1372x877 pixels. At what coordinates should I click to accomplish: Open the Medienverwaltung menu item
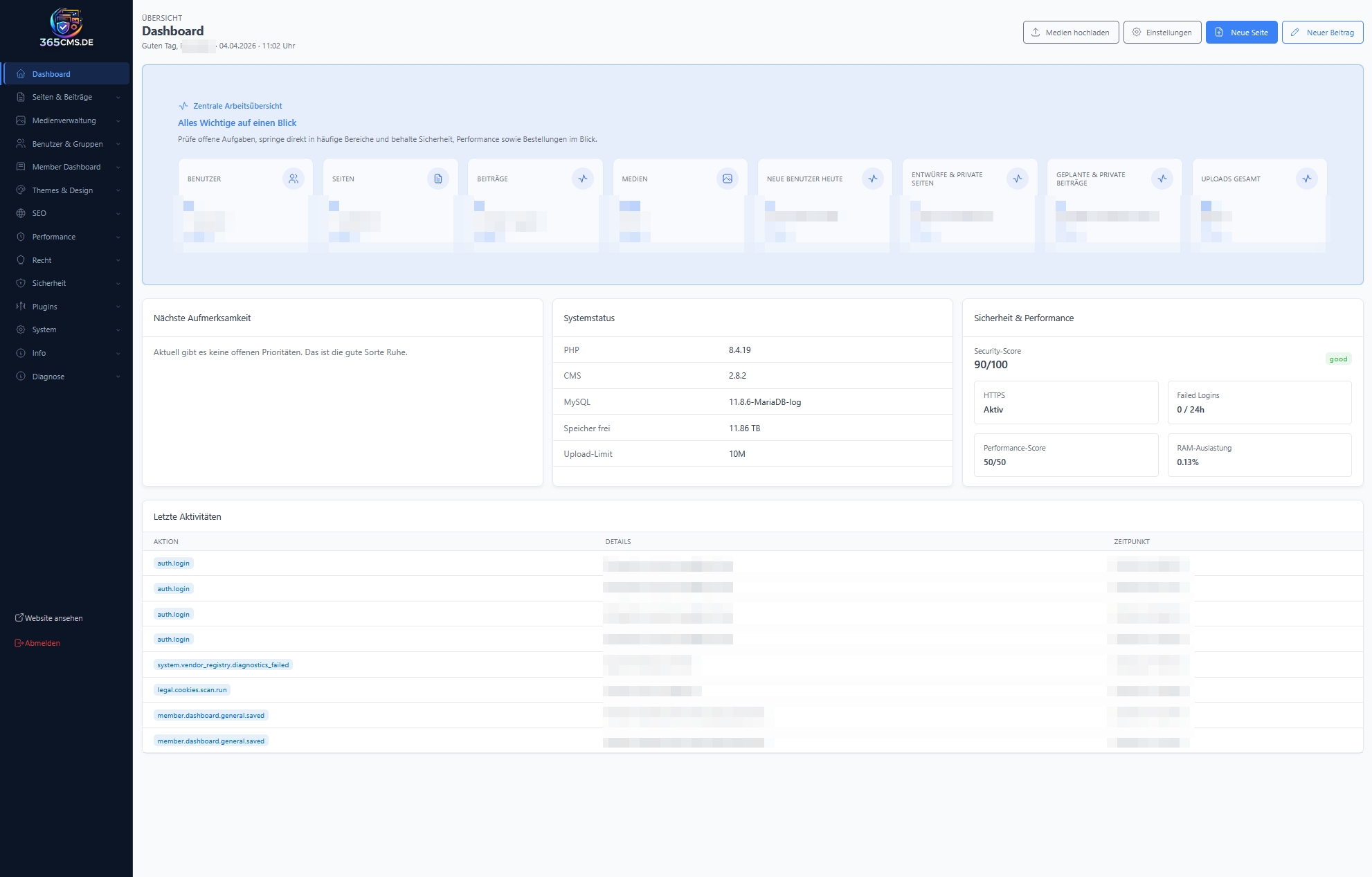[64, 120]
